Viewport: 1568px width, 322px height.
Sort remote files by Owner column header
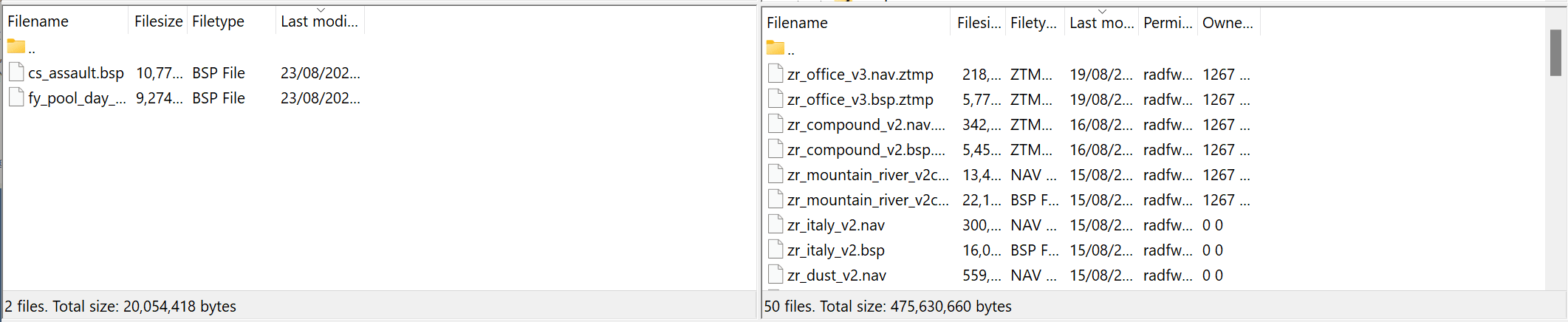click(1227, 23)
